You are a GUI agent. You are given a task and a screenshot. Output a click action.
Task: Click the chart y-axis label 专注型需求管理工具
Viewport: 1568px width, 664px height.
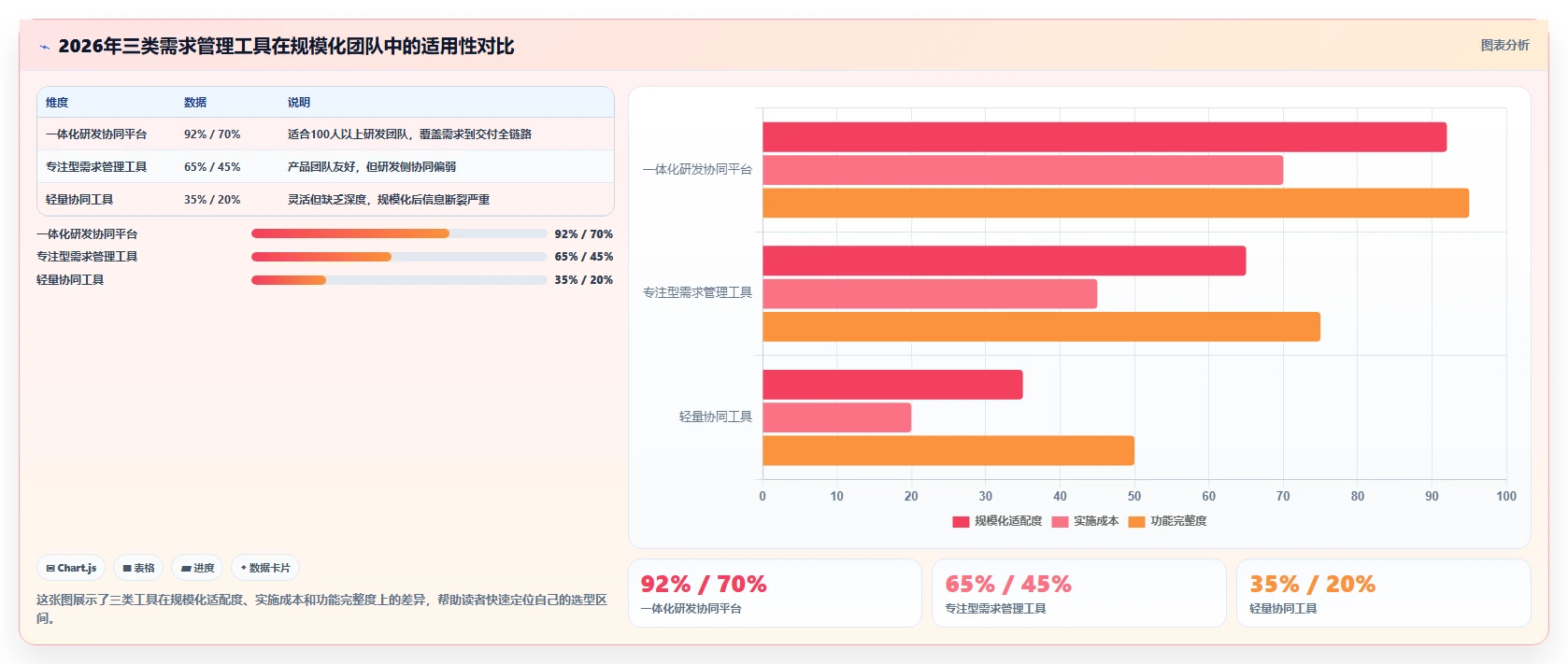click(697, 293)
